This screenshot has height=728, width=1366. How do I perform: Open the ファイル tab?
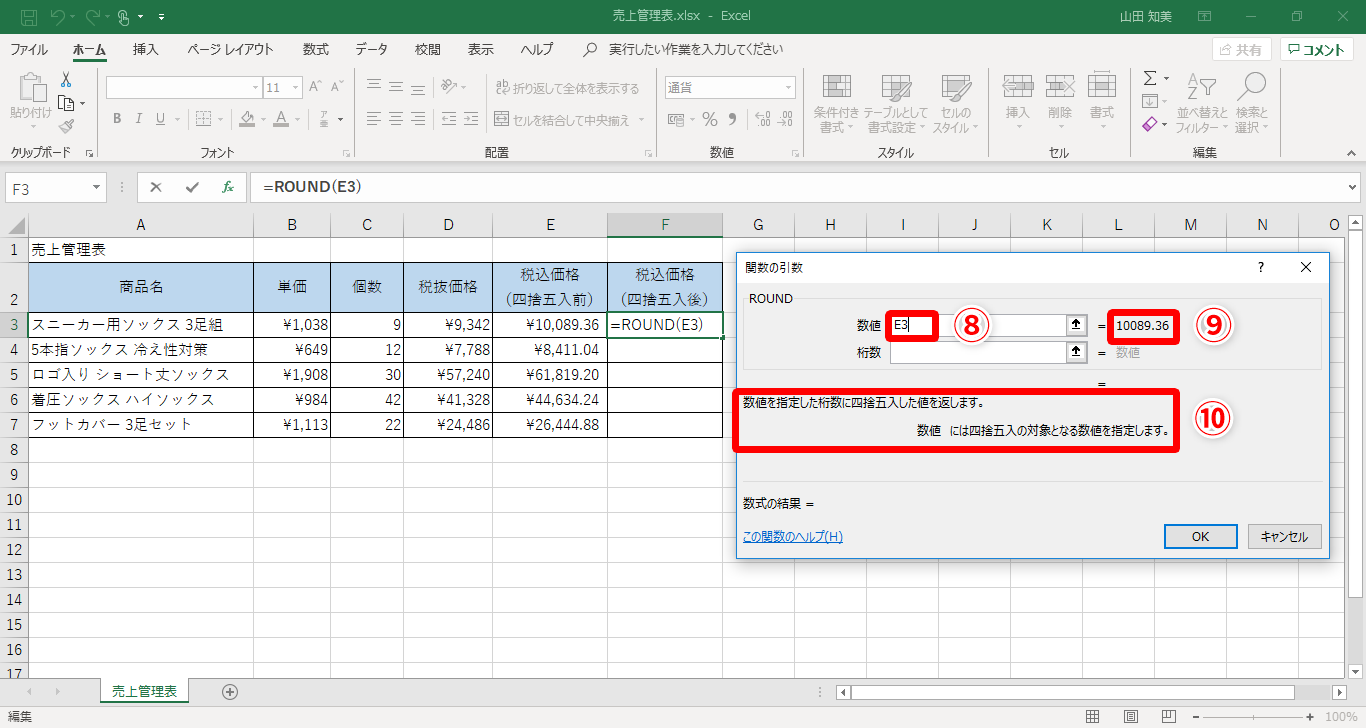pos(29,49)
